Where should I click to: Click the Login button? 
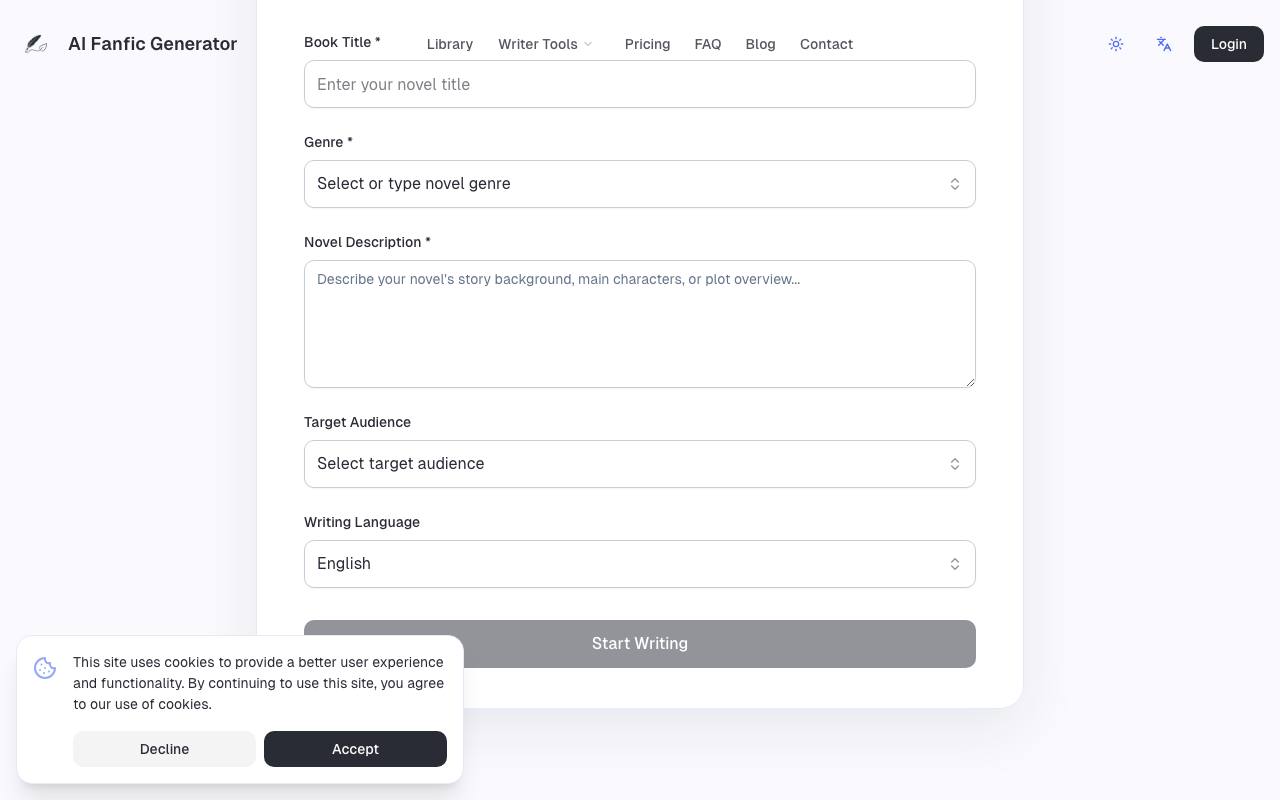1229,44
